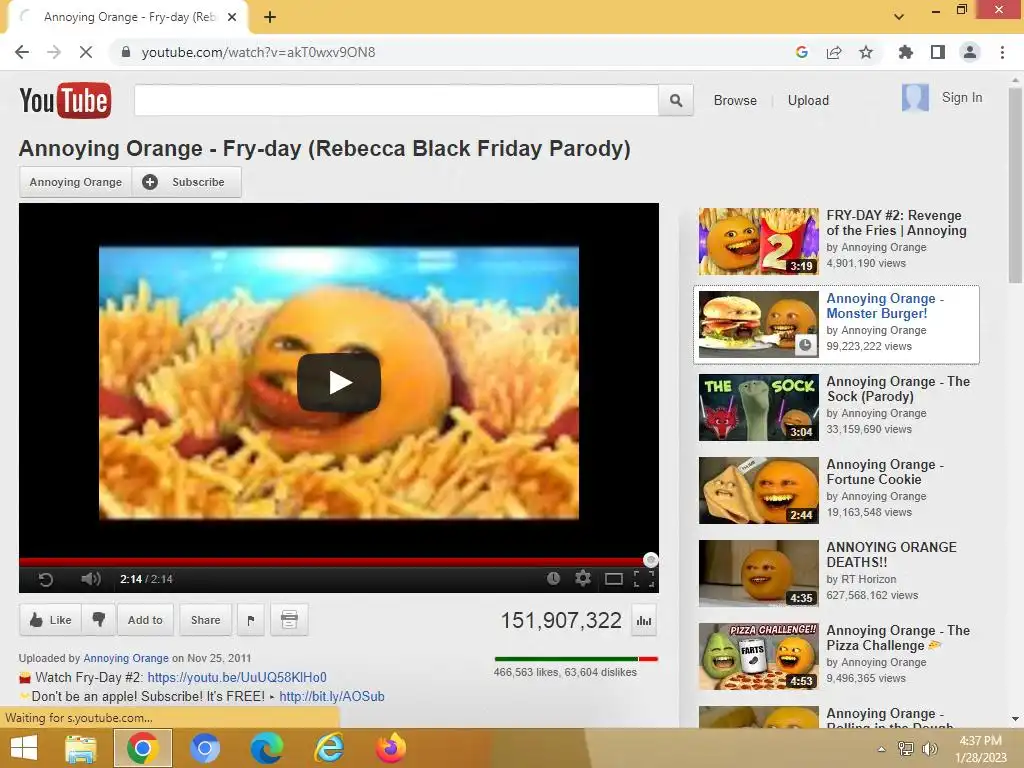Open The Pizza Challenge video title
The width and height of the screenshot is (1024, 768).
point(898,637)
